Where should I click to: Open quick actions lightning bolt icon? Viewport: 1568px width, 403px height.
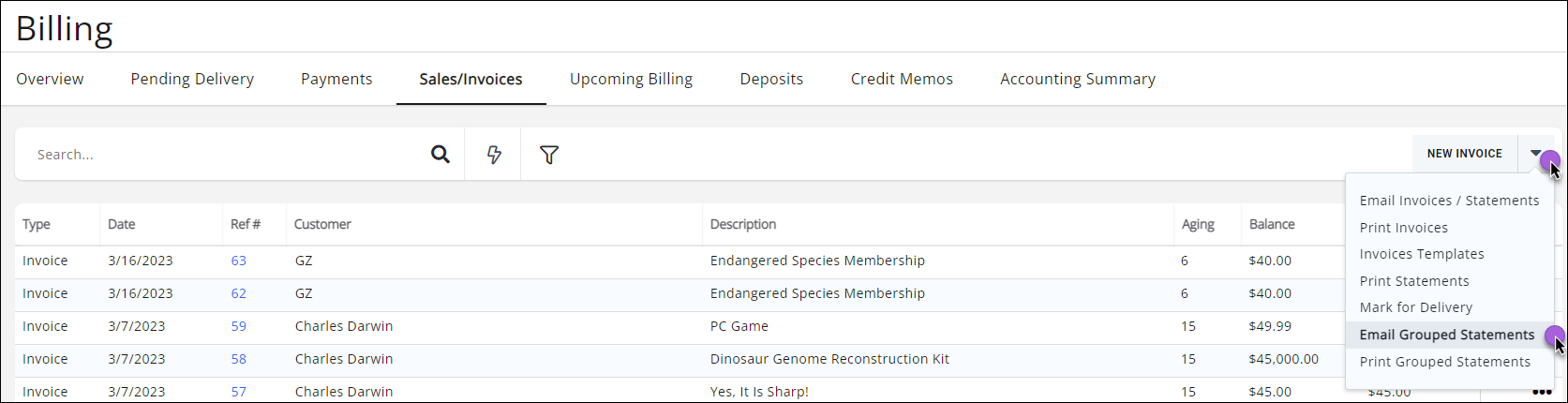click(x=494, y=155)
